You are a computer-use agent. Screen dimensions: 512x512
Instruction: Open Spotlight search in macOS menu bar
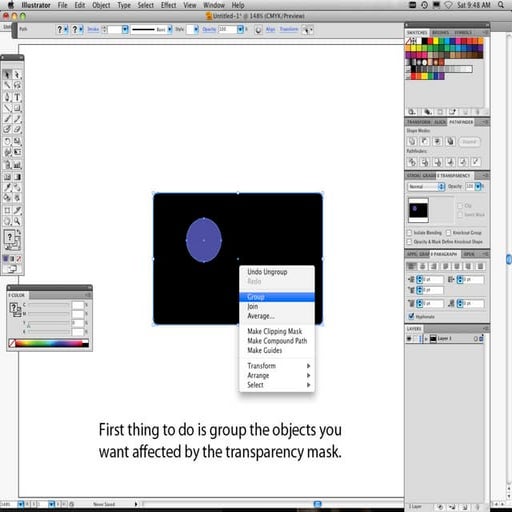tap(501, 5)
